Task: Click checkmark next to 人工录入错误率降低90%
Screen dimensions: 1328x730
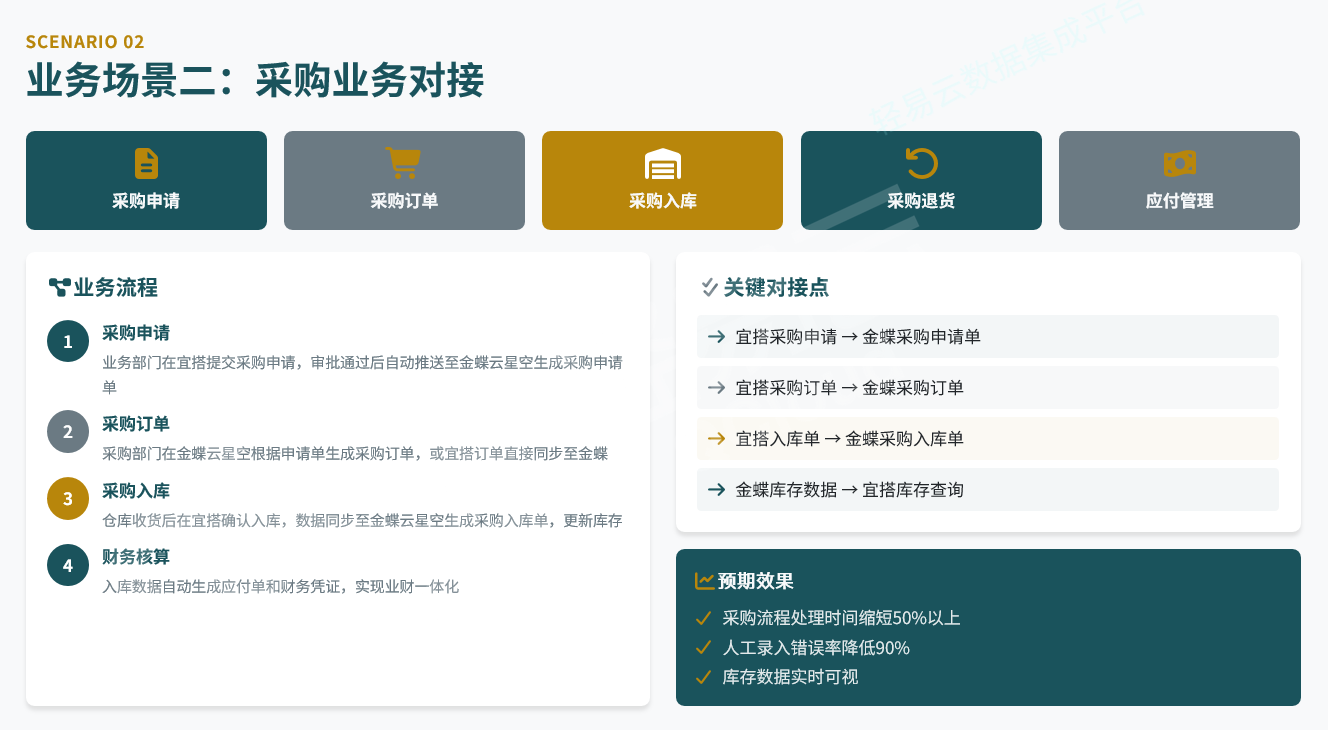Action: (703, 648)
